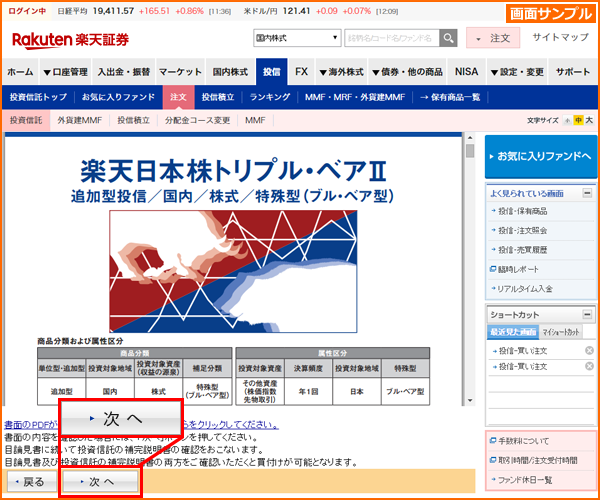The image size is (600, 500).
Task: Collapse the よく見られている画面 panel minus icon
Action: [587, 193]
